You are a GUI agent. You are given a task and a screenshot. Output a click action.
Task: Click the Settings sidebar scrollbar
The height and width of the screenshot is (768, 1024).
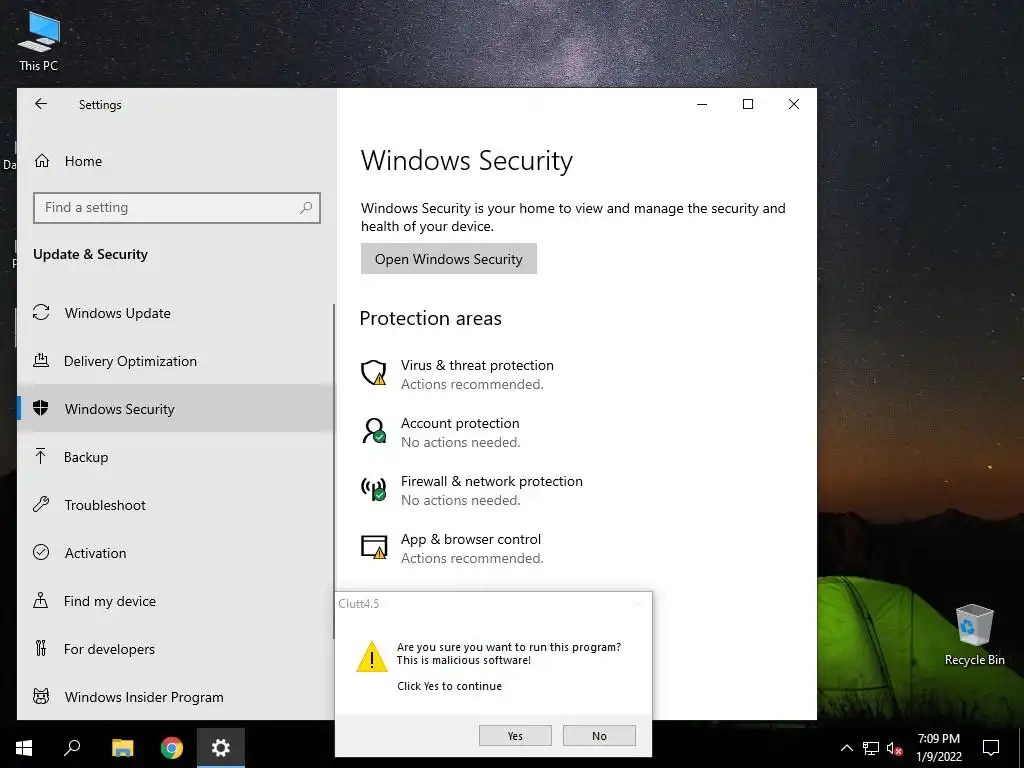[x=334, y=470]
